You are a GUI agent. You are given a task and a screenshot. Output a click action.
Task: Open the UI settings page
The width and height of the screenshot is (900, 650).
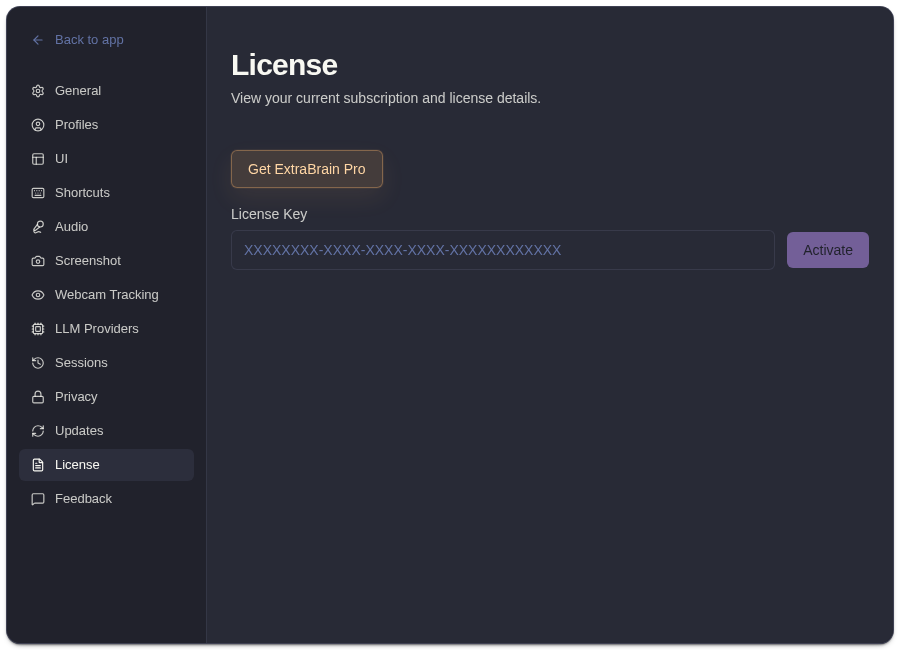106,158
